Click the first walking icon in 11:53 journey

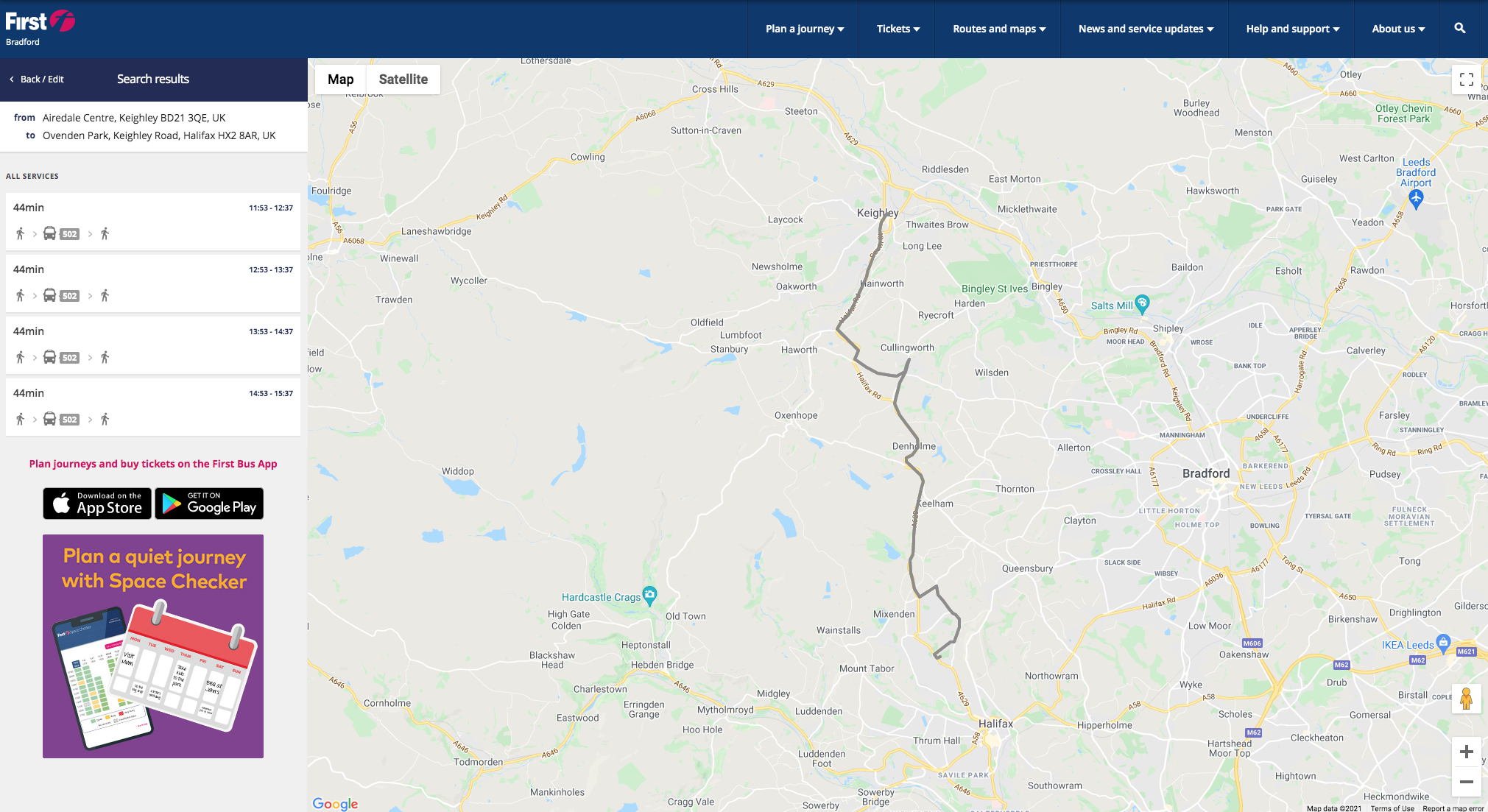tap(20, 233)
